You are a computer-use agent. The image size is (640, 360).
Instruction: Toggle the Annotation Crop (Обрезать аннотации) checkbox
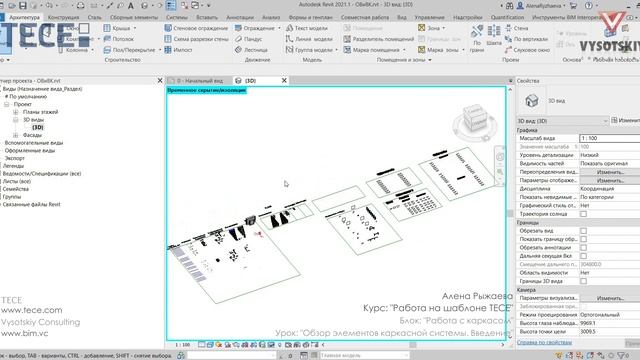(x=584, y=248)
